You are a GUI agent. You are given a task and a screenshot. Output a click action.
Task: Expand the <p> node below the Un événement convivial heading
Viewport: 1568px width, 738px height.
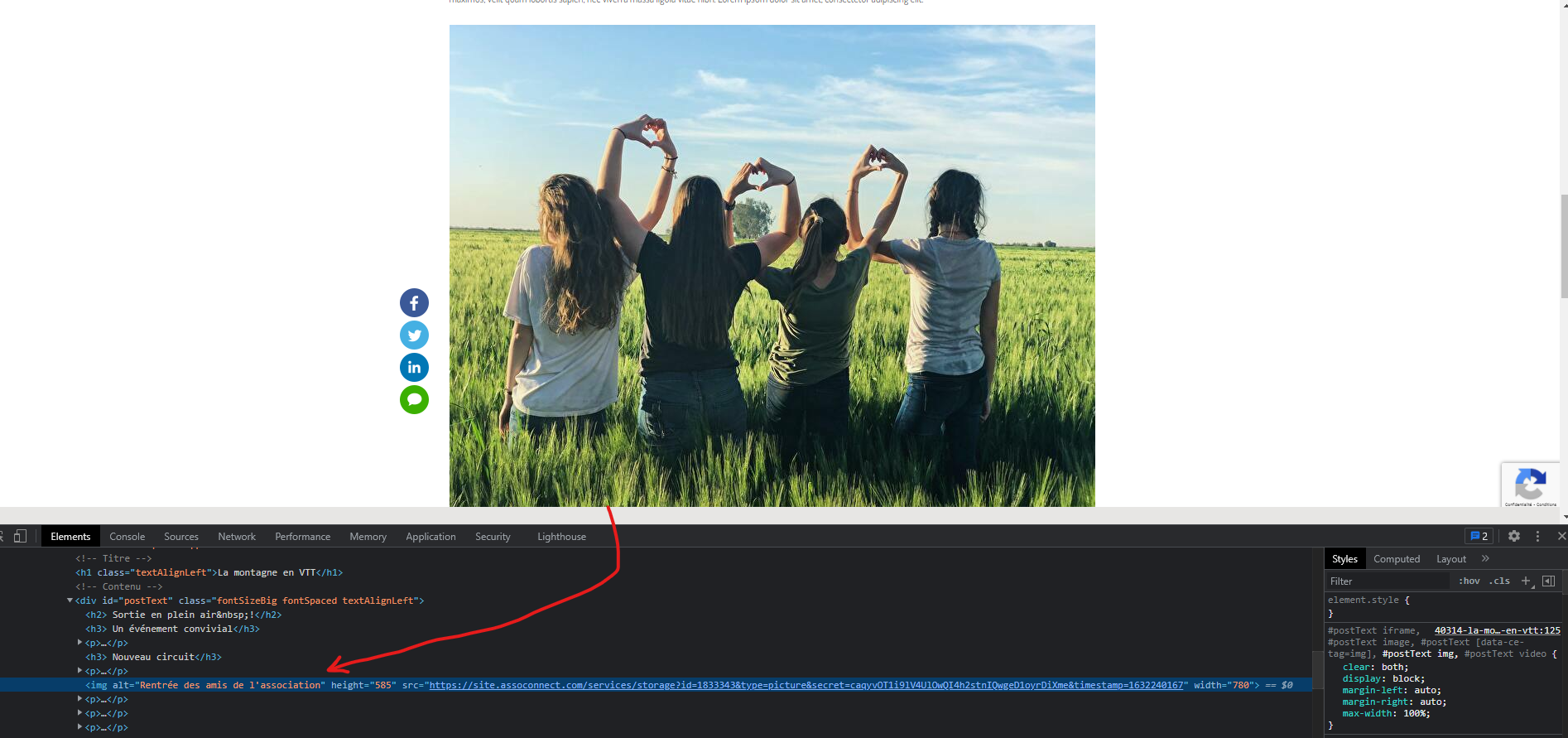[x=79, y=643]
